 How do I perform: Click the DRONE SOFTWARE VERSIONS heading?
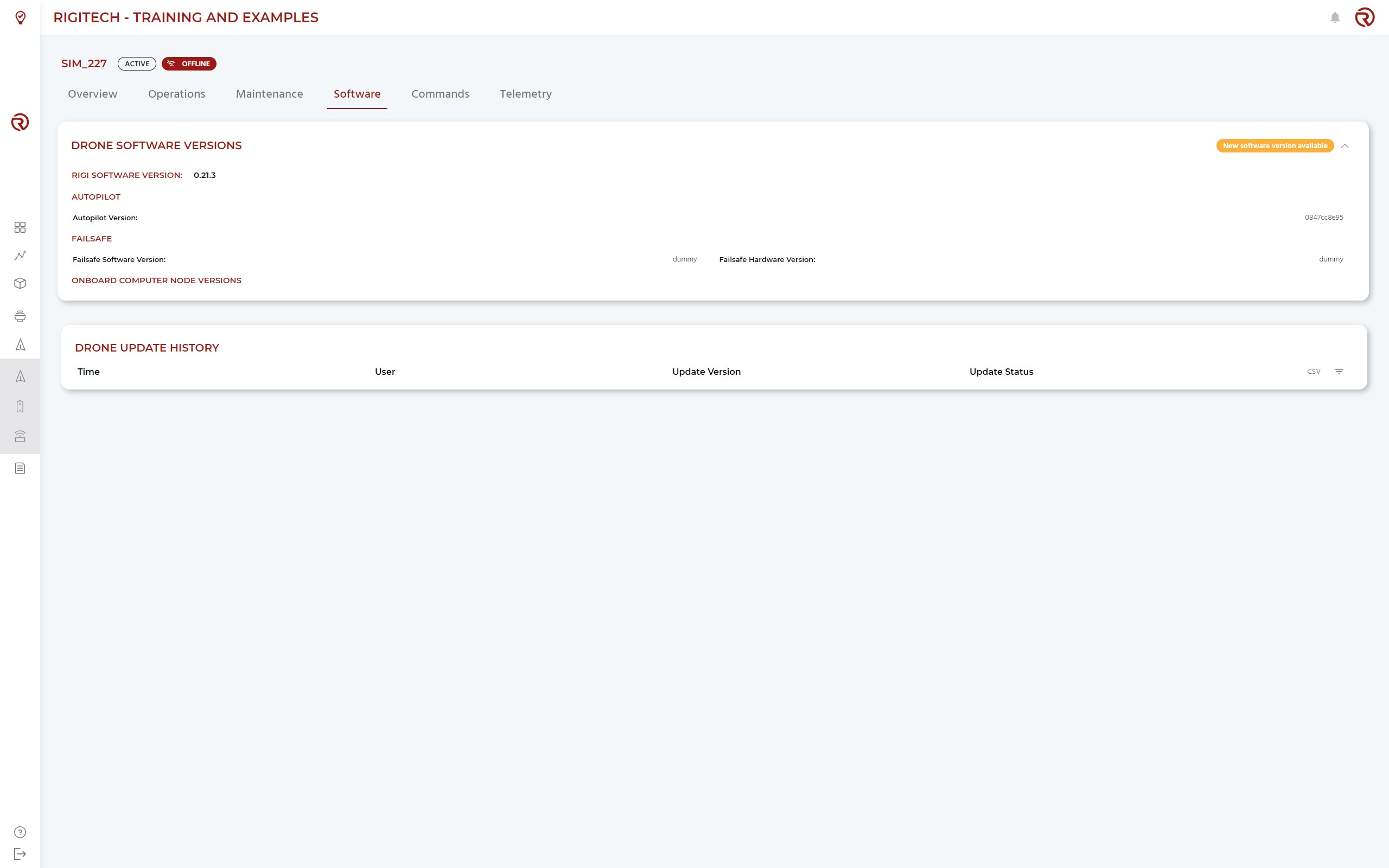click(156, 146)
